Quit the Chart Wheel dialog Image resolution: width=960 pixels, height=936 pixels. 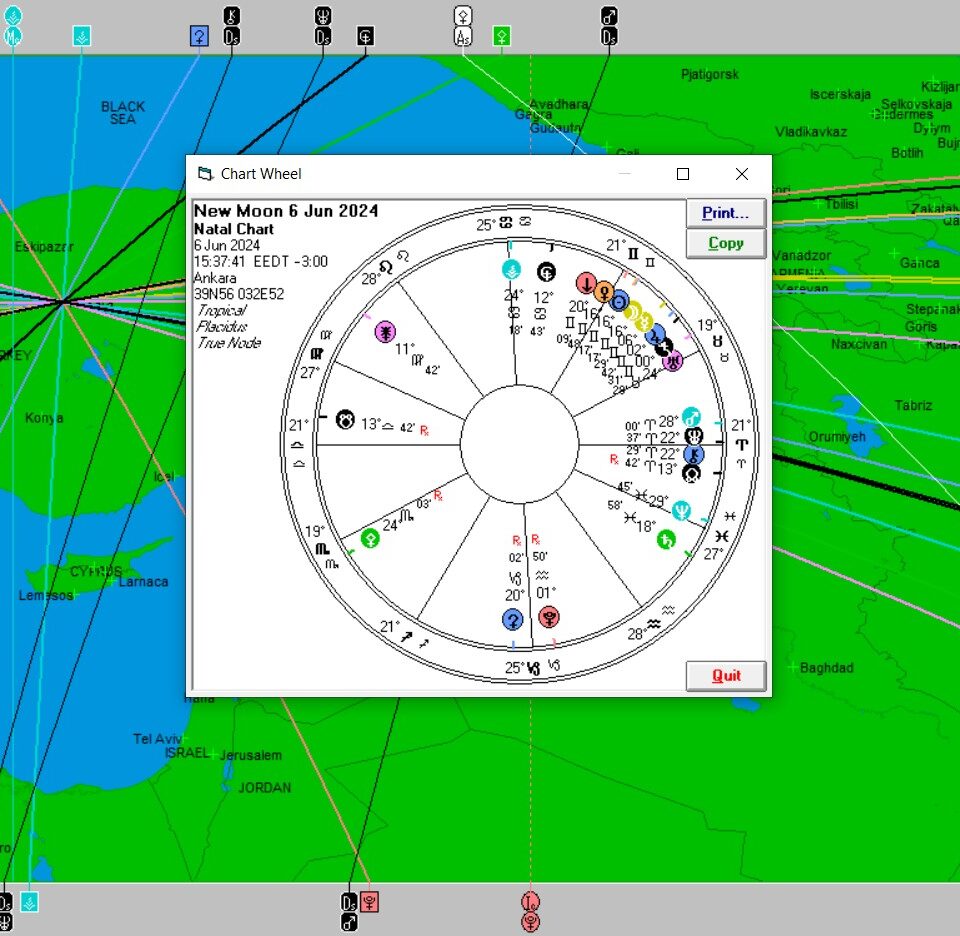[726, 675]
